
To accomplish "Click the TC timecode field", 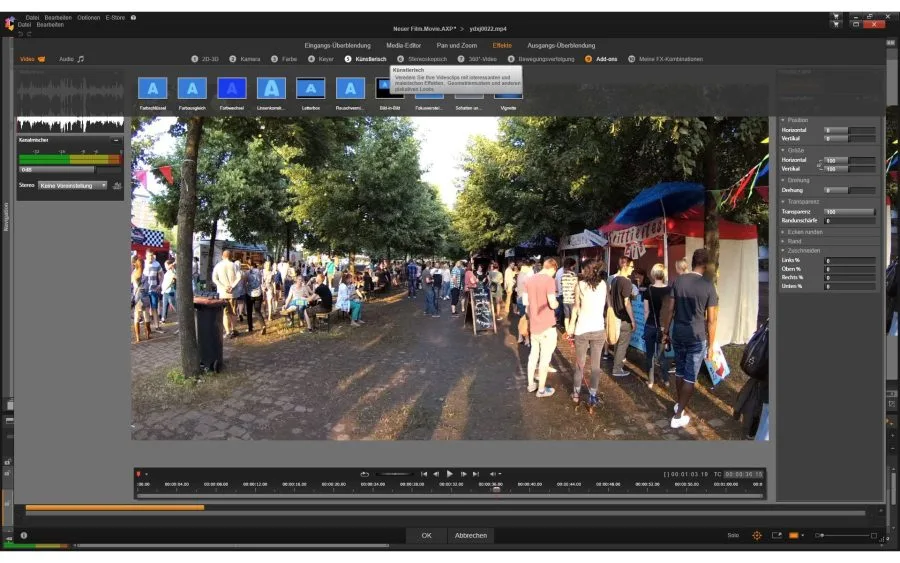I will [x=743, y=474].
